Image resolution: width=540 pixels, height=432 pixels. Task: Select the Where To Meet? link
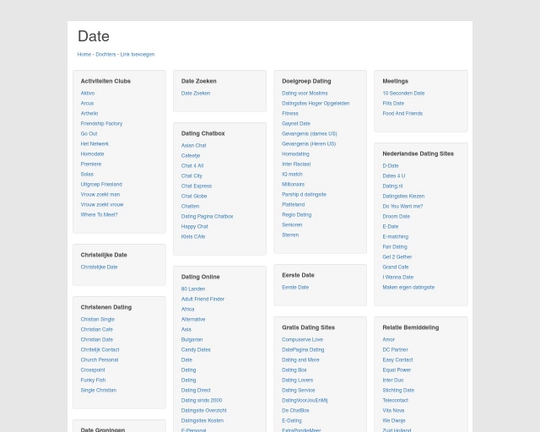tap(99, 215)
